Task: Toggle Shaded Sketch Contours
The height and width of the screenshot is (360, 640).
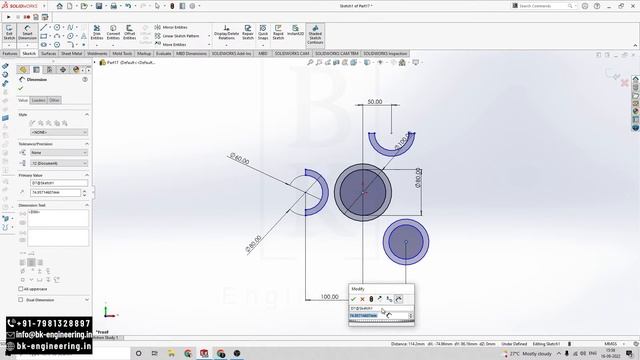Action: (315, 34)
